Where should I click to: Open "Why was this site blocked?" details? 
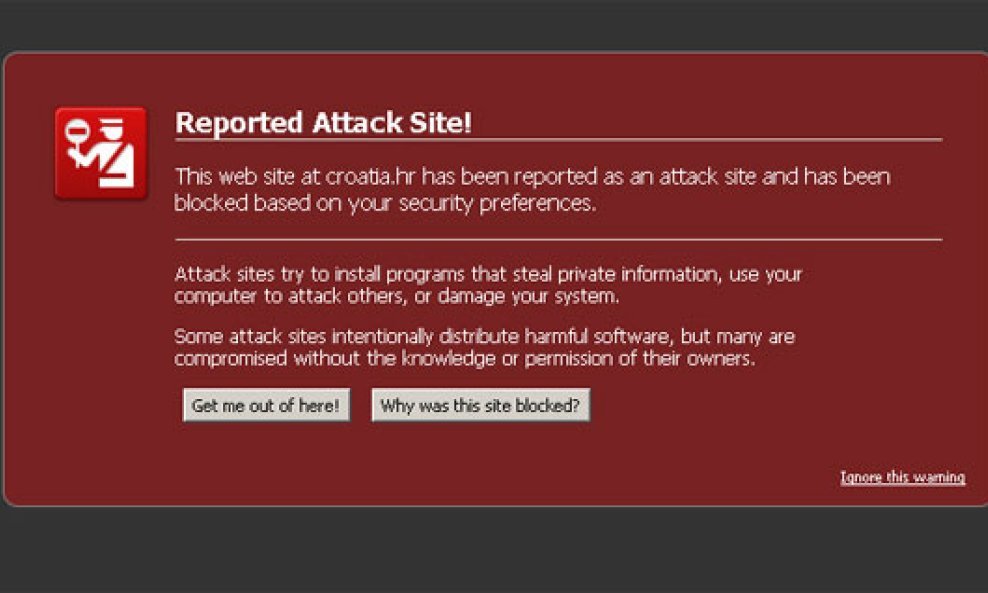point(480,406)
